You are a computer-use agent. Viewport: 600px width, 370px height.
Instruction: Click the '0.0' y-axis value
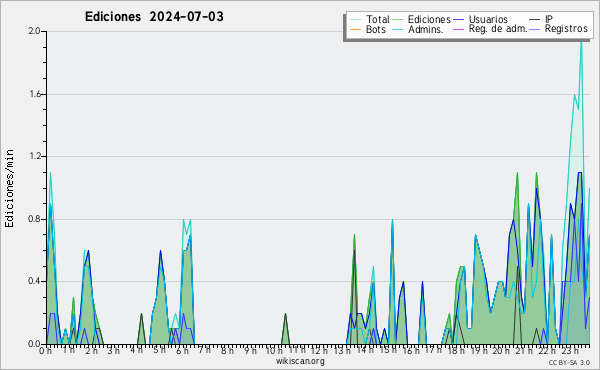[x=34, y=344]
